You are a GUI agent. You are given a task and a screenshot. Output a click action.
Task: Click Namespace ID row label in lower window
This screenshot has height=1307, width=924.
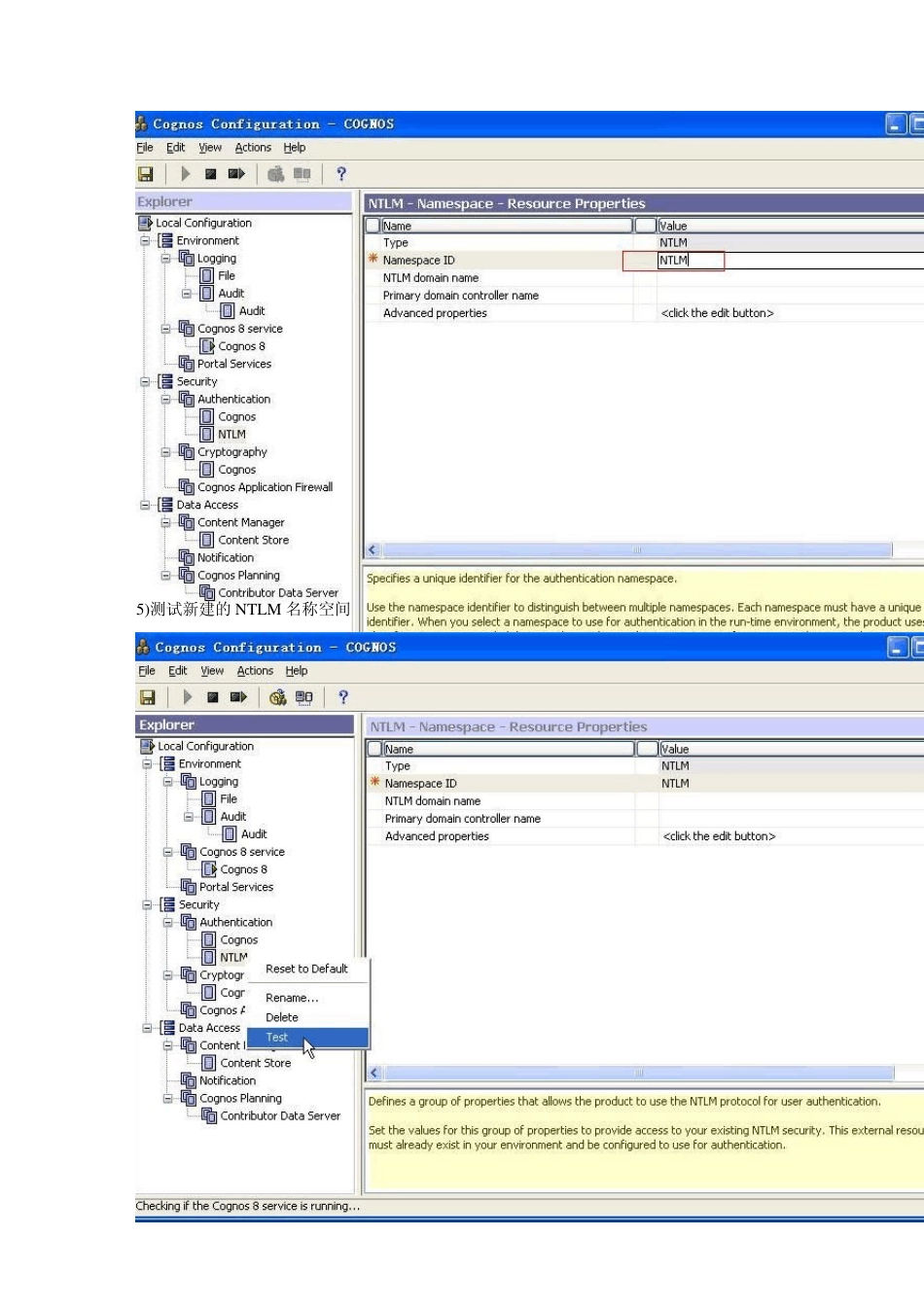[420, 784]
